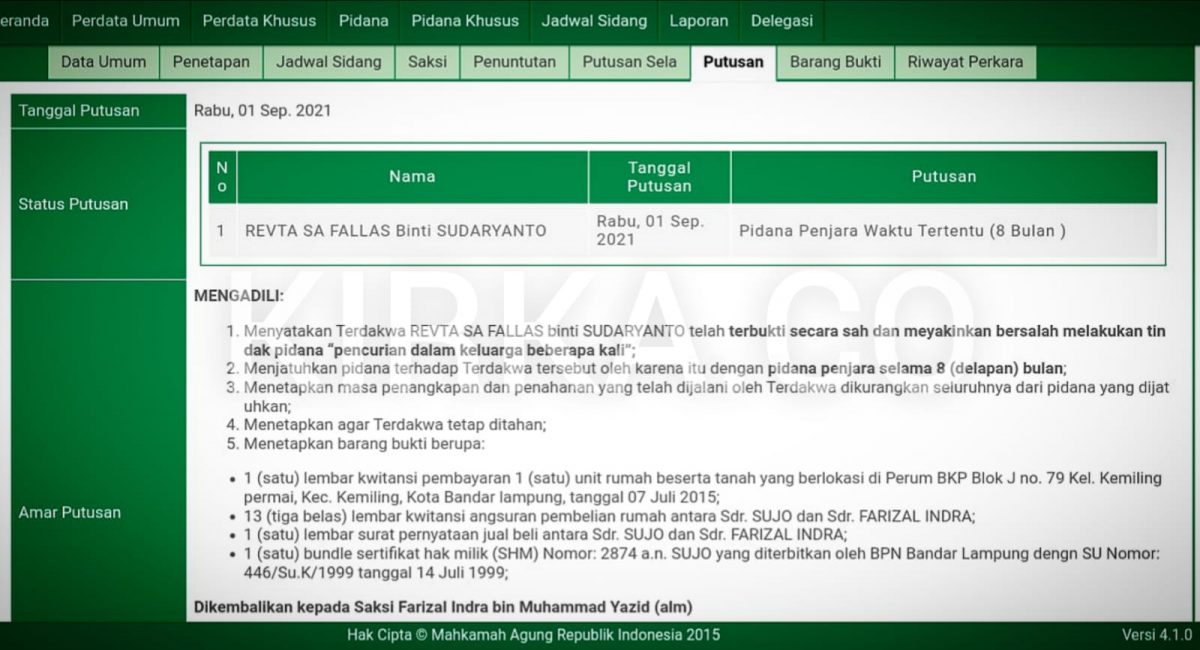Open the Perdata Khusus menu
Screen dimensions: 1200x650
click(x=259, y=21)
